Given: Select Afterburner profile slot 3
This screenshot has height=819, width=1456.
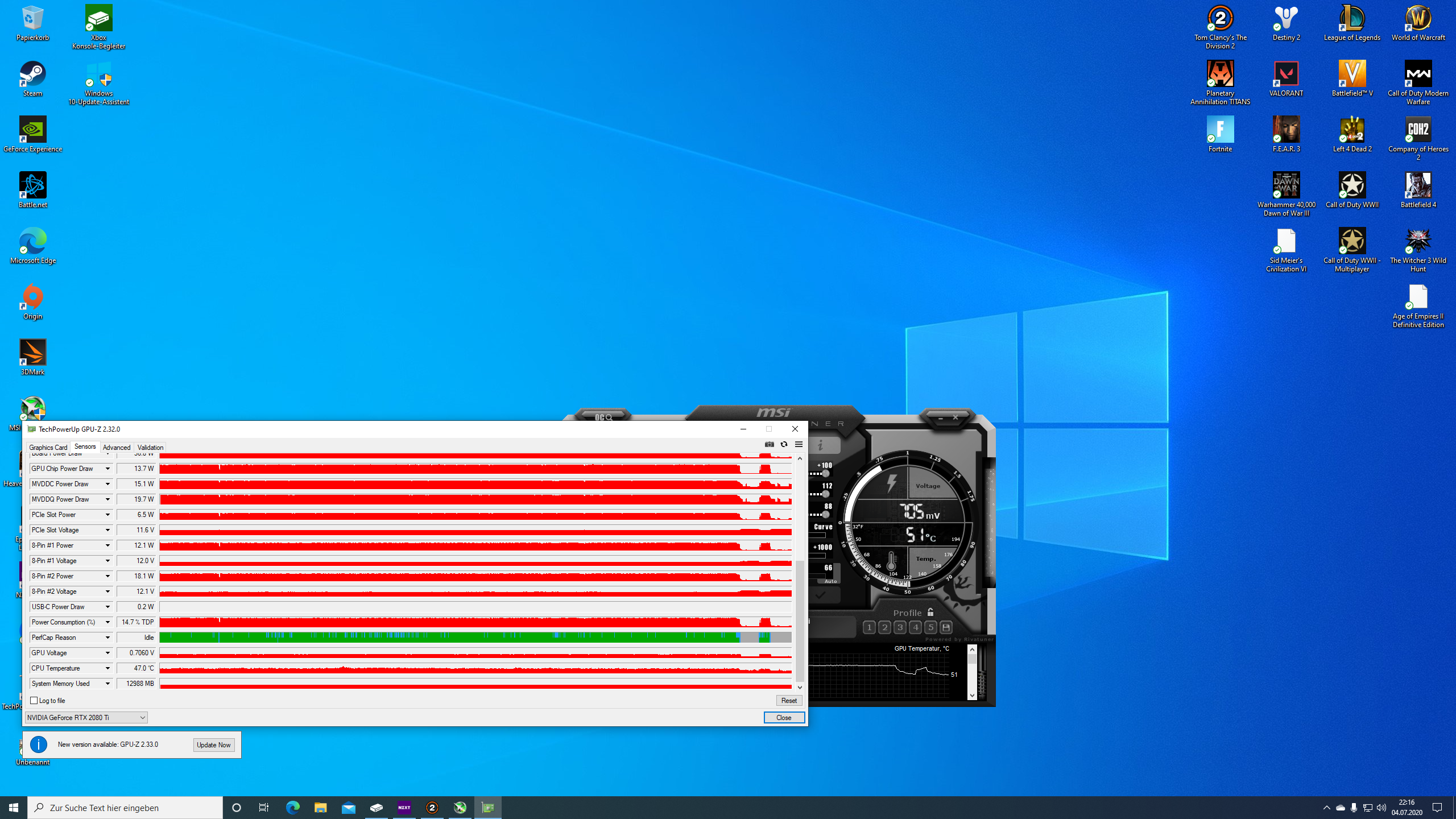Looking at the screenshot, I should 900,627.
